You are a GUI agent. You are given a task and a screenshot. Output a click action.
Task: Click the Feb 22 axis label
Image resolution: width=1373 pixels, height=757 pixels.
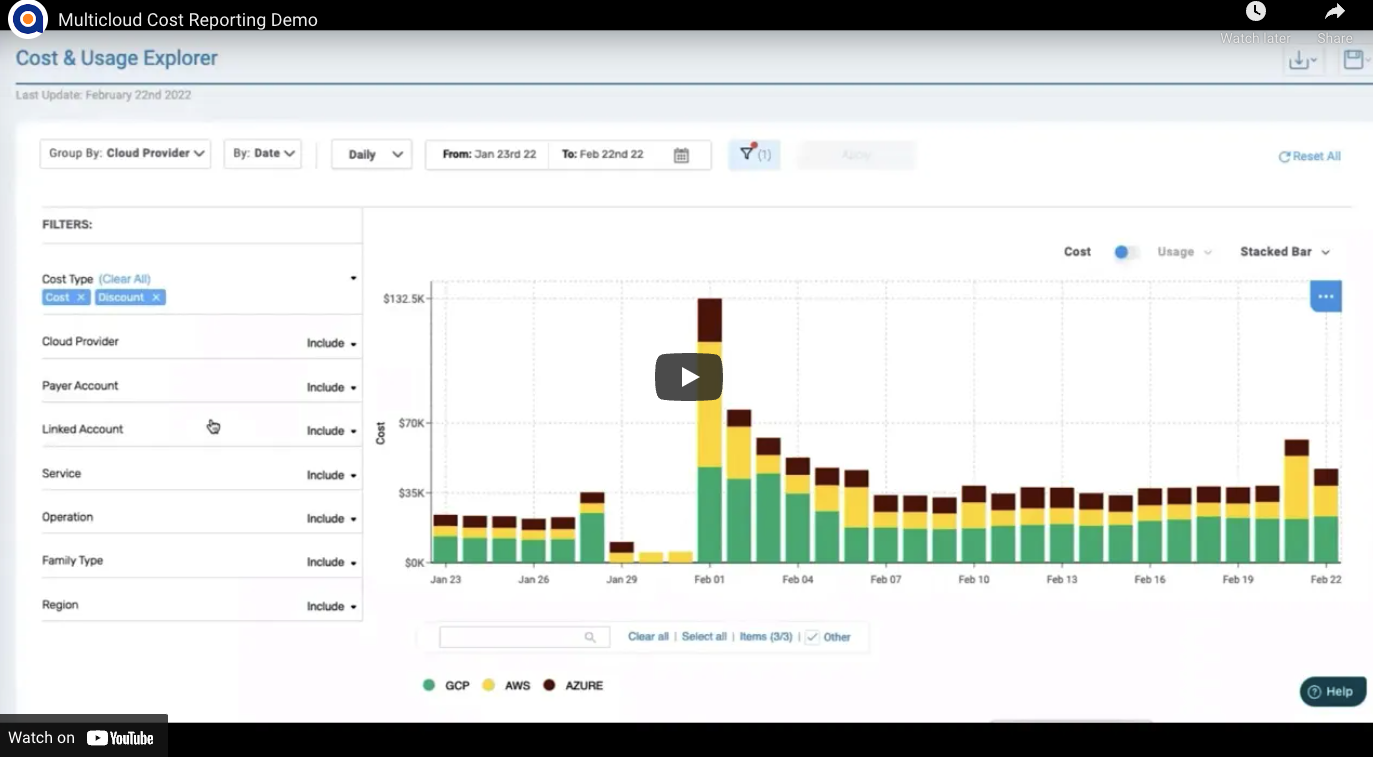pos(1325,580)
